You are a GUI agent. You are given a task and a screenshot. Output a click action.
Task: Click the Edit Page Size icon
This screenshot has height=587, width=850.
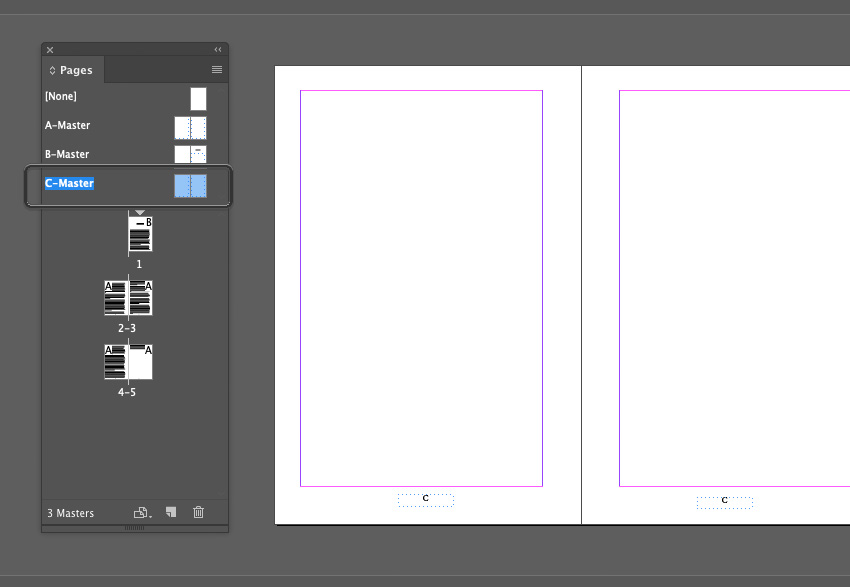138,512
